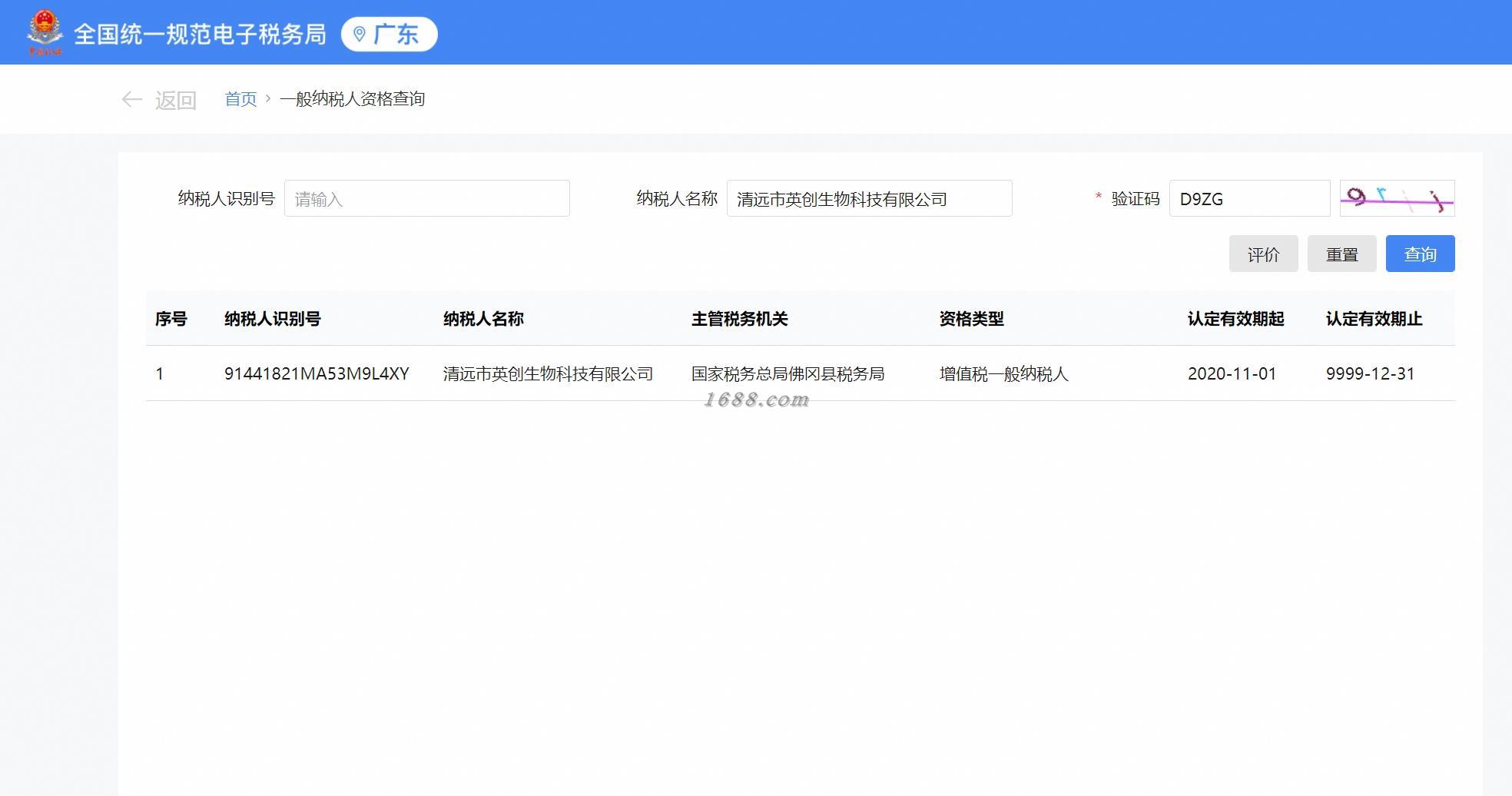
Task: Click the 验证码 input containing D9ZG
Action: tap(1250, 198)
